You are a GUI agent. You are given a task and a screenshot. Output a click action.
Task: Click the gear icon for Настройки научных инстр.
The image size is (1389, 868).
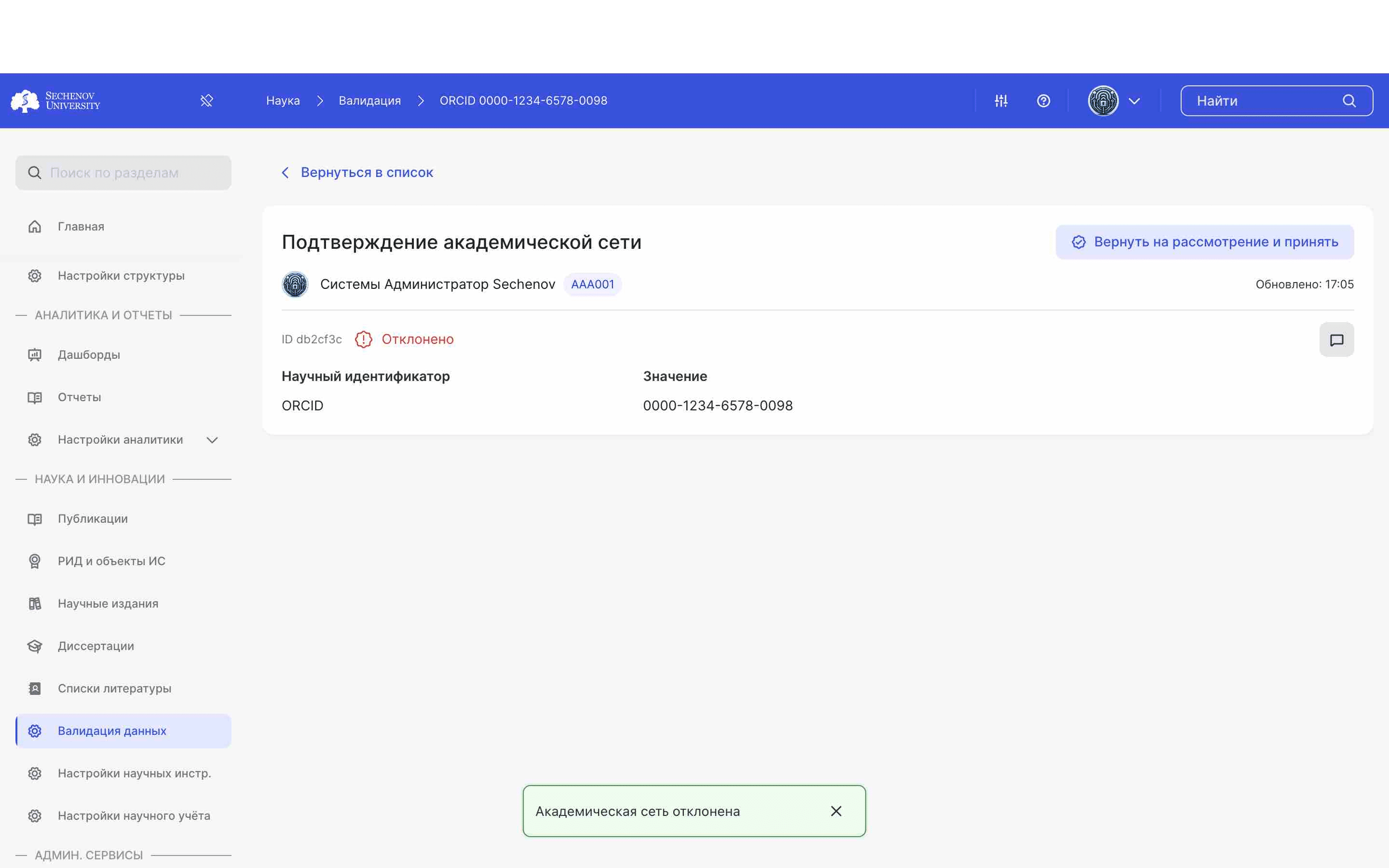pyautogui.click(x=34, y=774)
